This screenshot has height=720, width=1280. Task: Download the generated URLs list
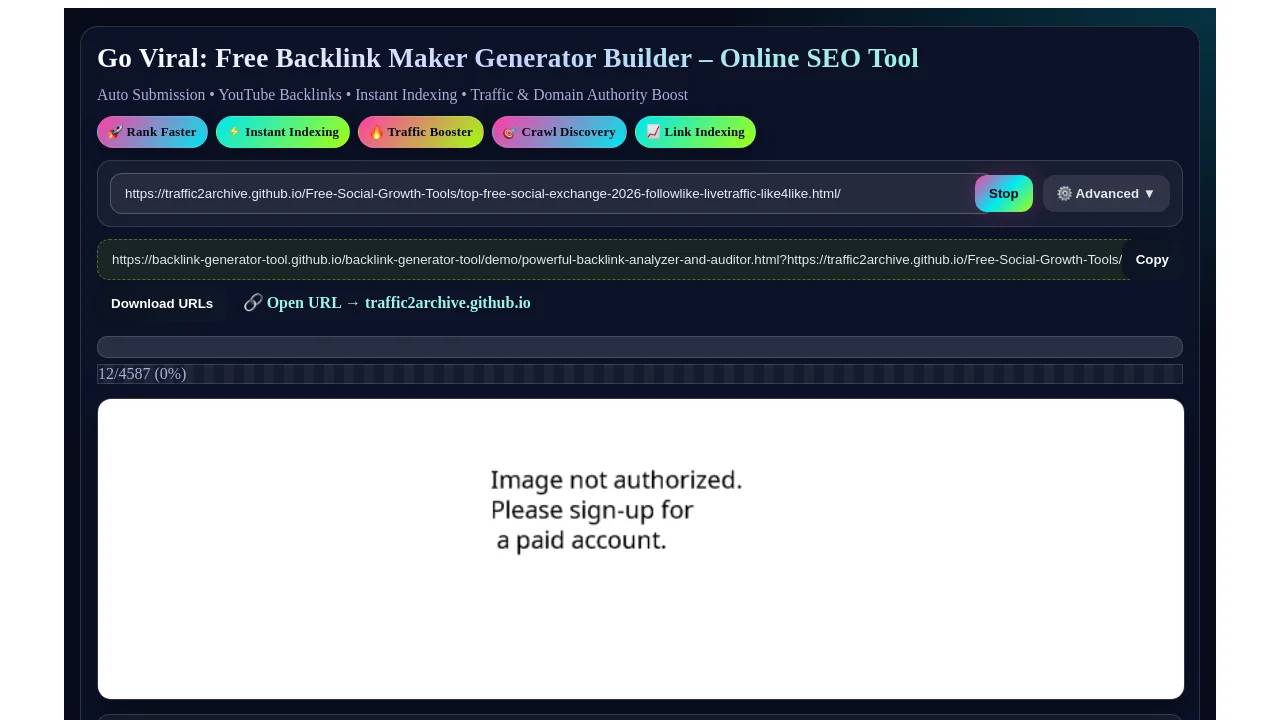162,304
